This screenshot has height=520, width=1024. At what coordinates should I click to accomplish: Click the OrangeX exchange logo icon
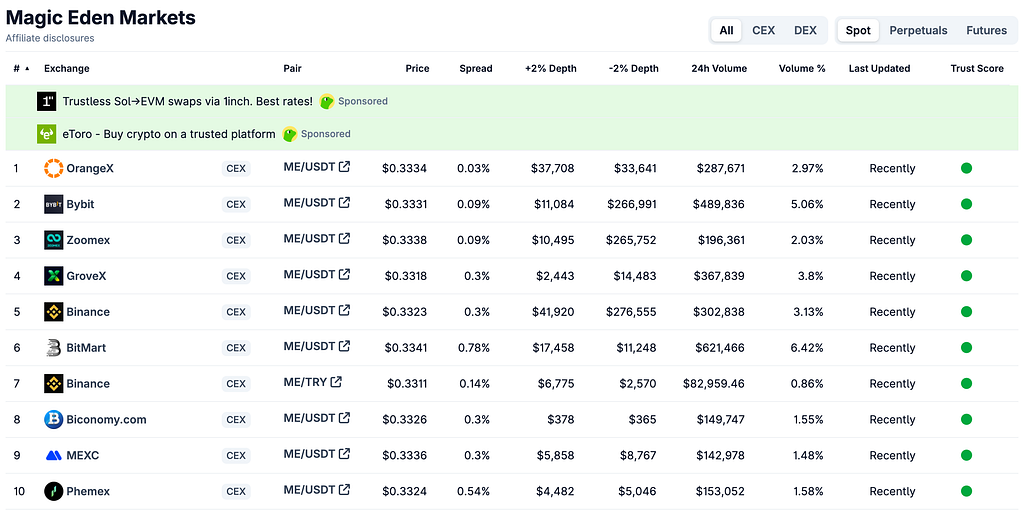54,169
